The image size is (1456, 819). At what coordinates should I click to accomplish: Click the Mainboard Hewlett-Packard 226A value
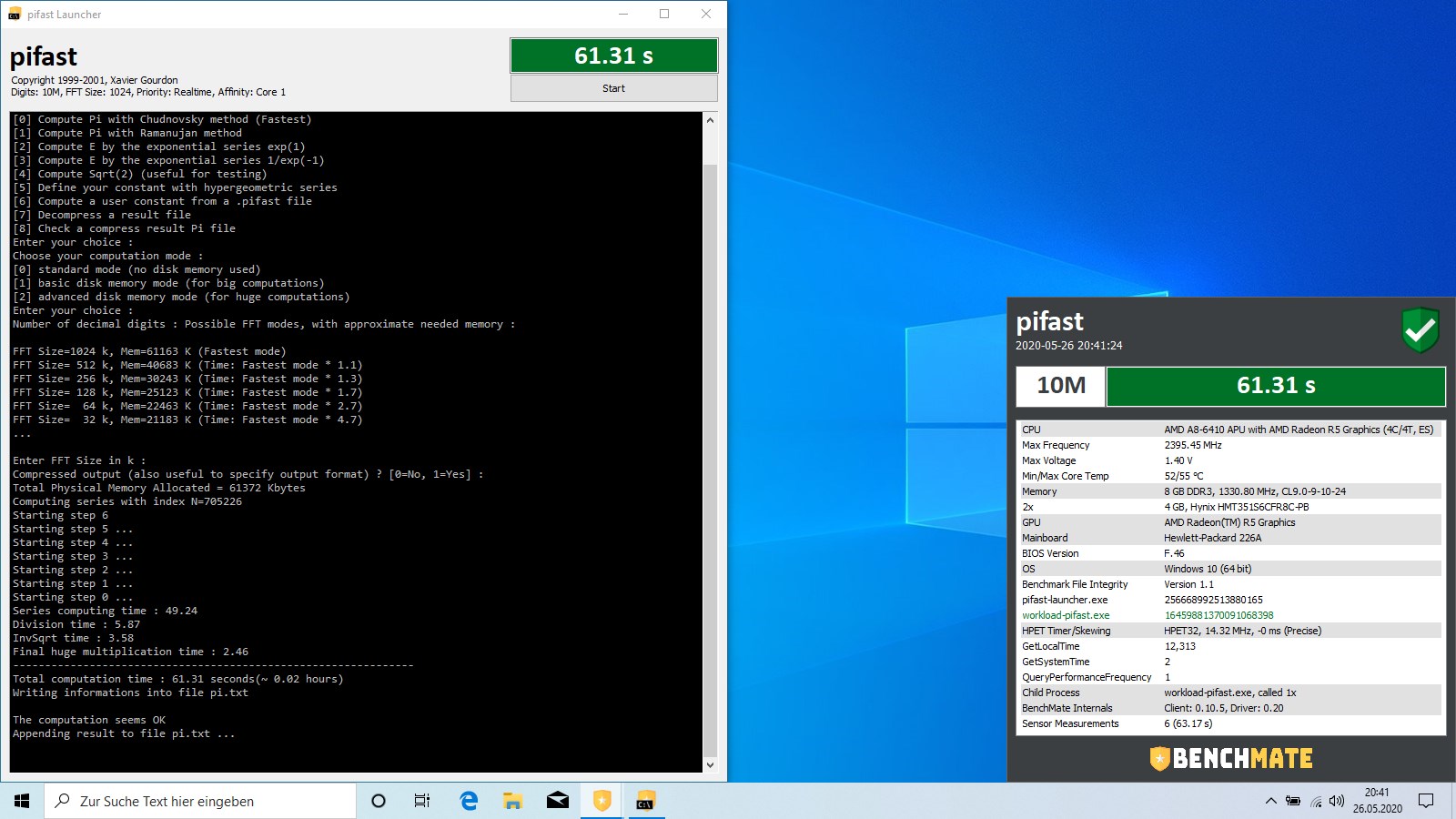(1213, 538)
